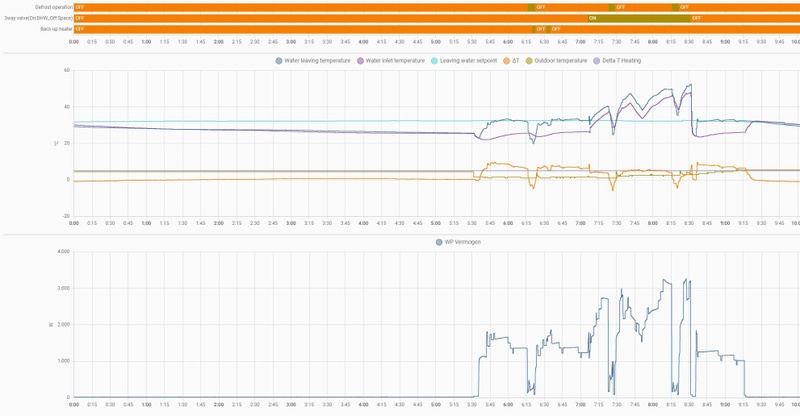Click the 4.000 value on the WP Vermogen y-axis
Image resolution: width=800 pixels, height=416 pixels.
pos(64,252)
